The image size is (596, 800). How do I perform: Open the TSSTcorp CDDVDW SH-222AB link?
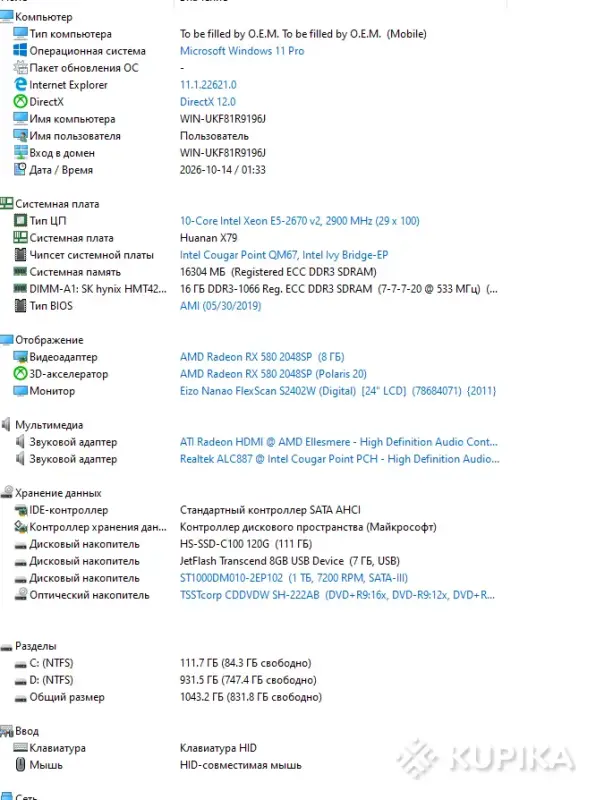point(337,594)
